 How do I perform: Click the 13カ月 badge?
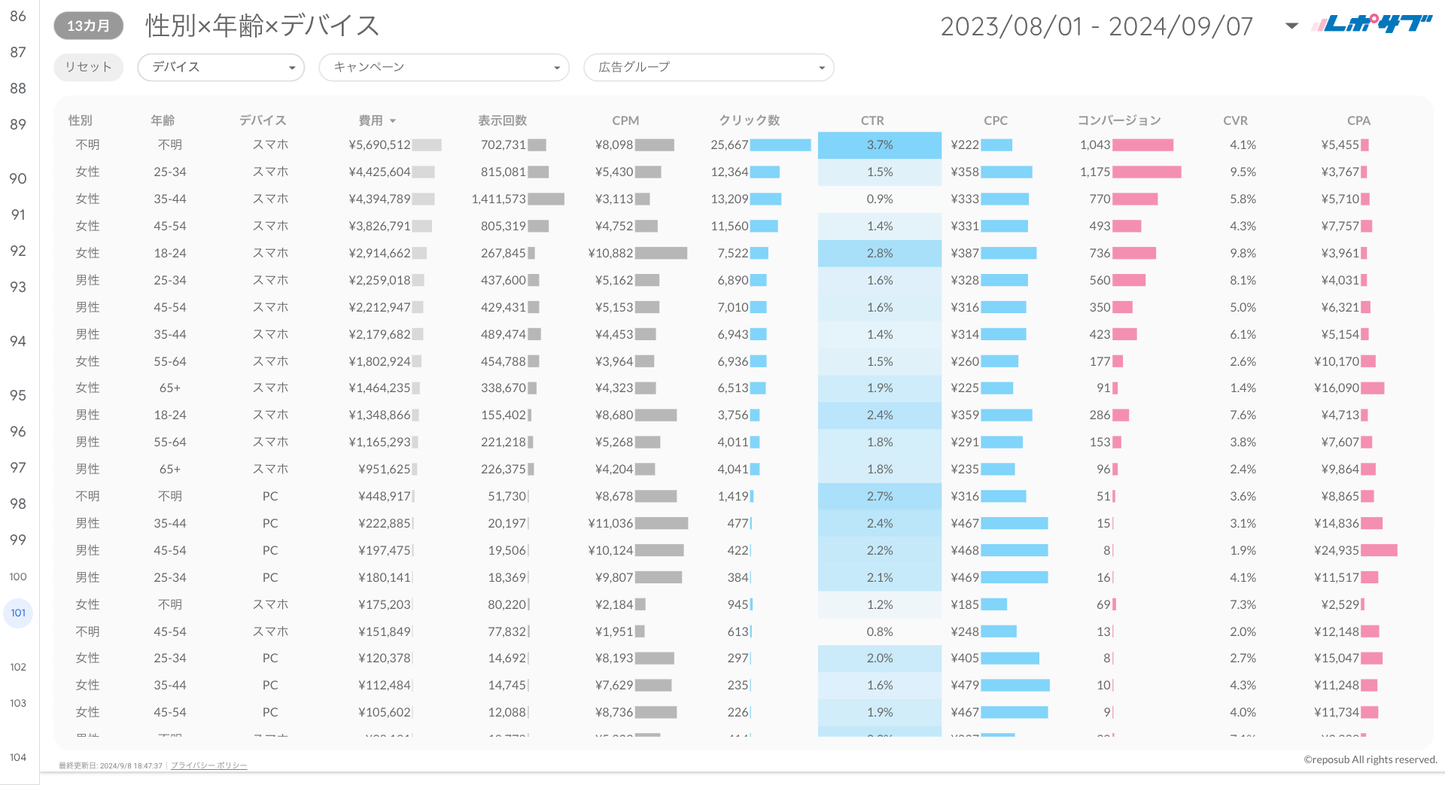tap(88, 26)
